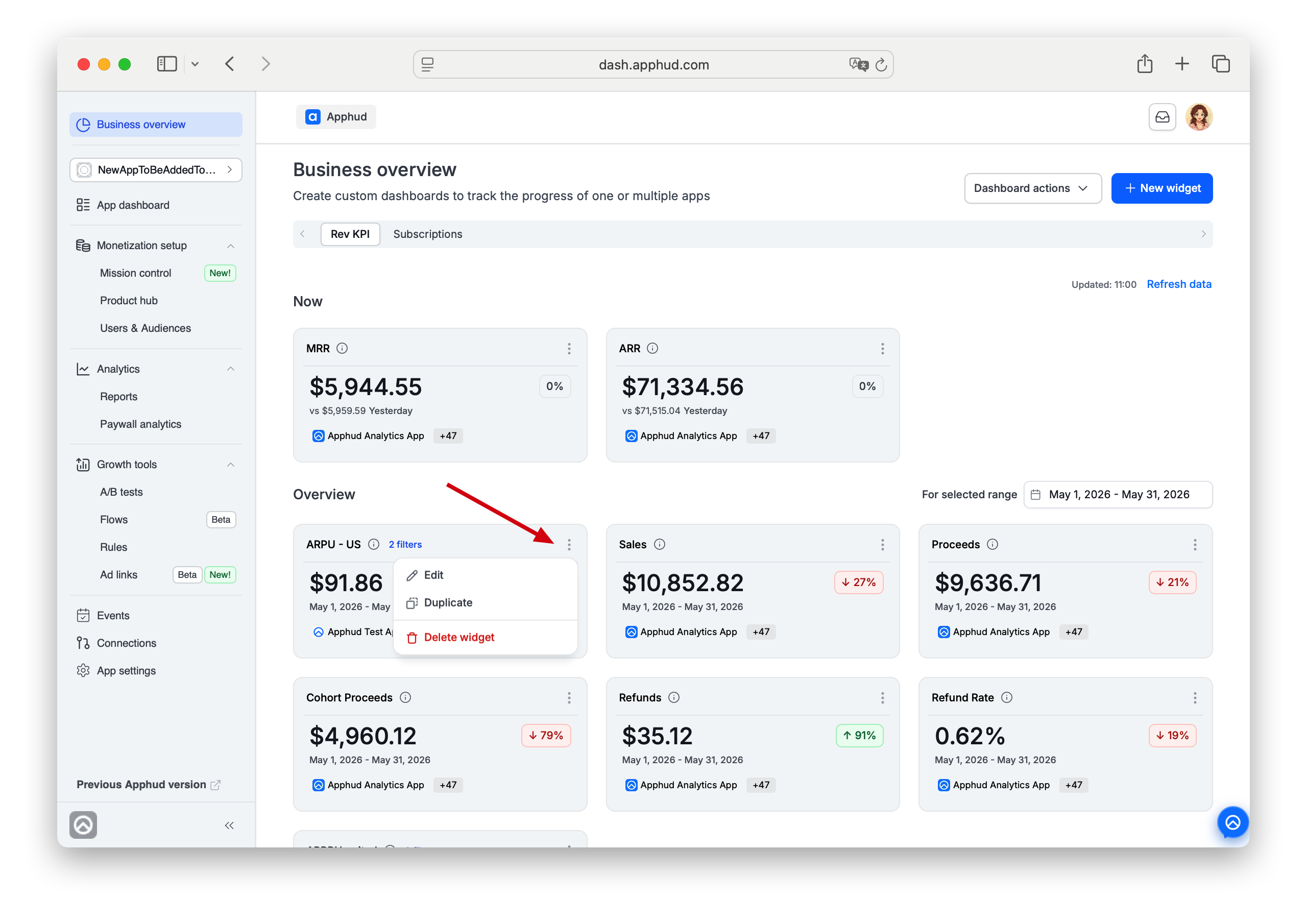The height and width of the screenshot is (924, 1307).
Task: Select Duplicate from the widget menu
Action: pyautogui.click(x=485, y=603)
